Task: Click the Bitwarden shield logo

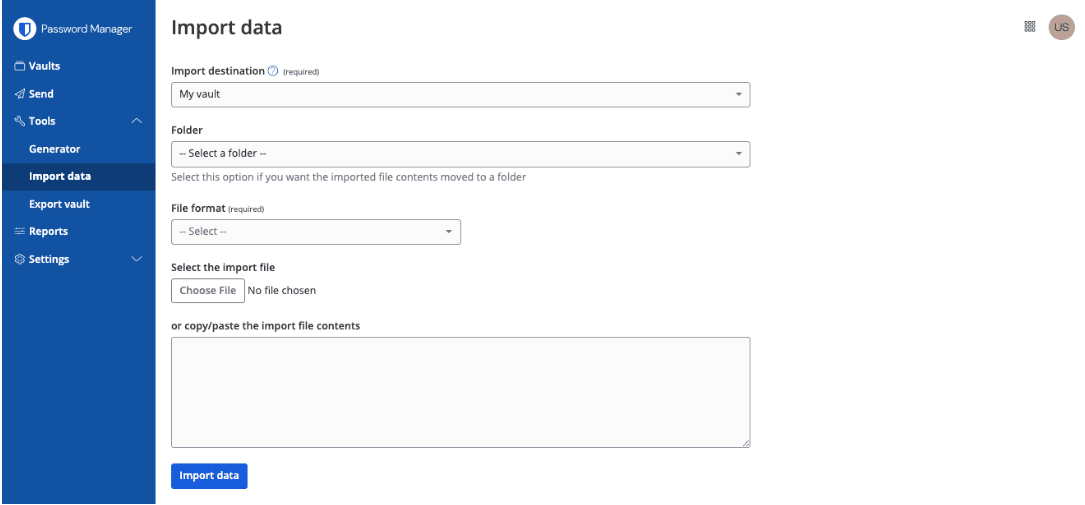Action: [25, 29]
